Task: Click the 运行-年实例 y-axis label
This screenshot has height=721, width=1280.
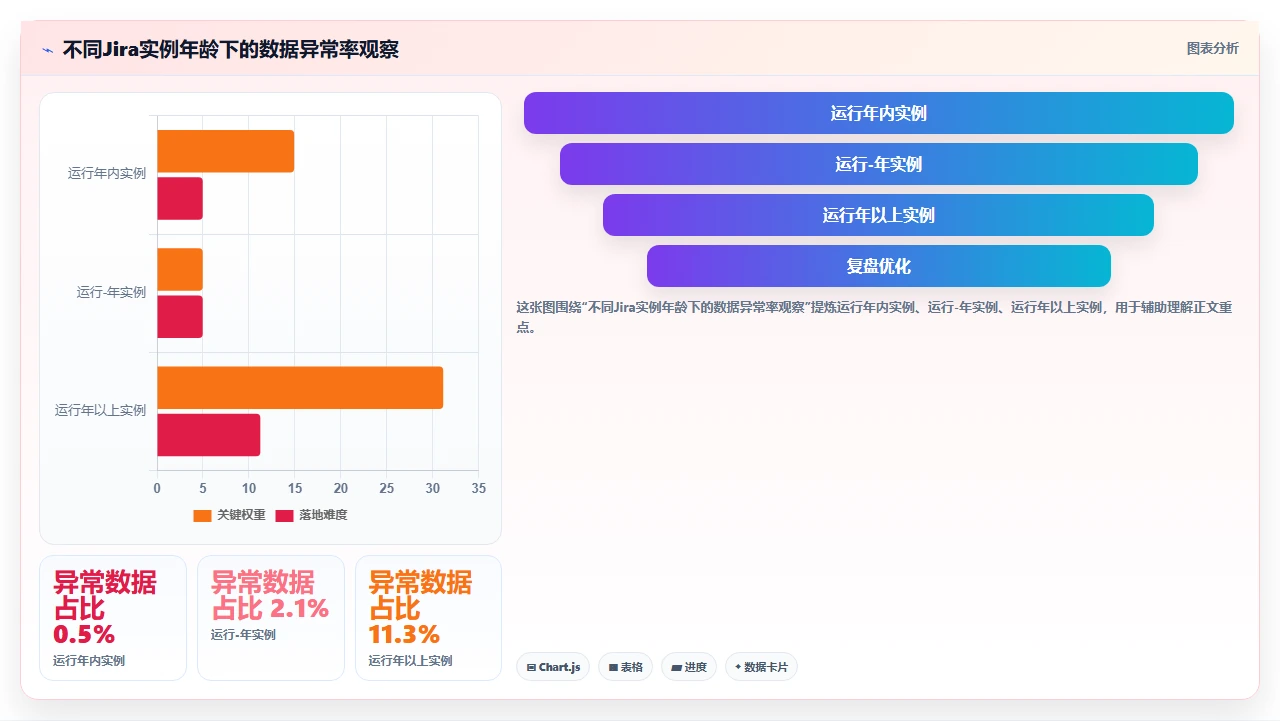Action: tap(112, 292)
